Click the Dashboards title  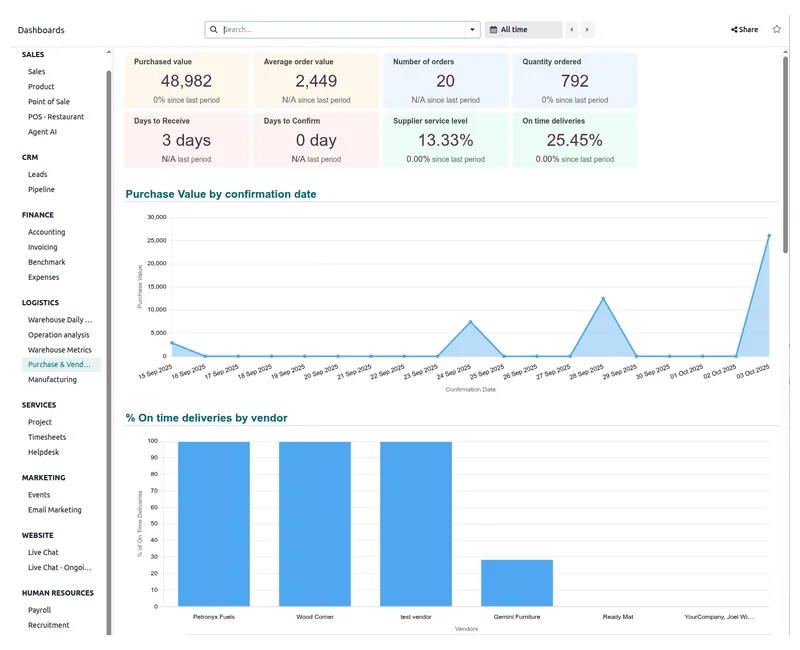point(41,30)
